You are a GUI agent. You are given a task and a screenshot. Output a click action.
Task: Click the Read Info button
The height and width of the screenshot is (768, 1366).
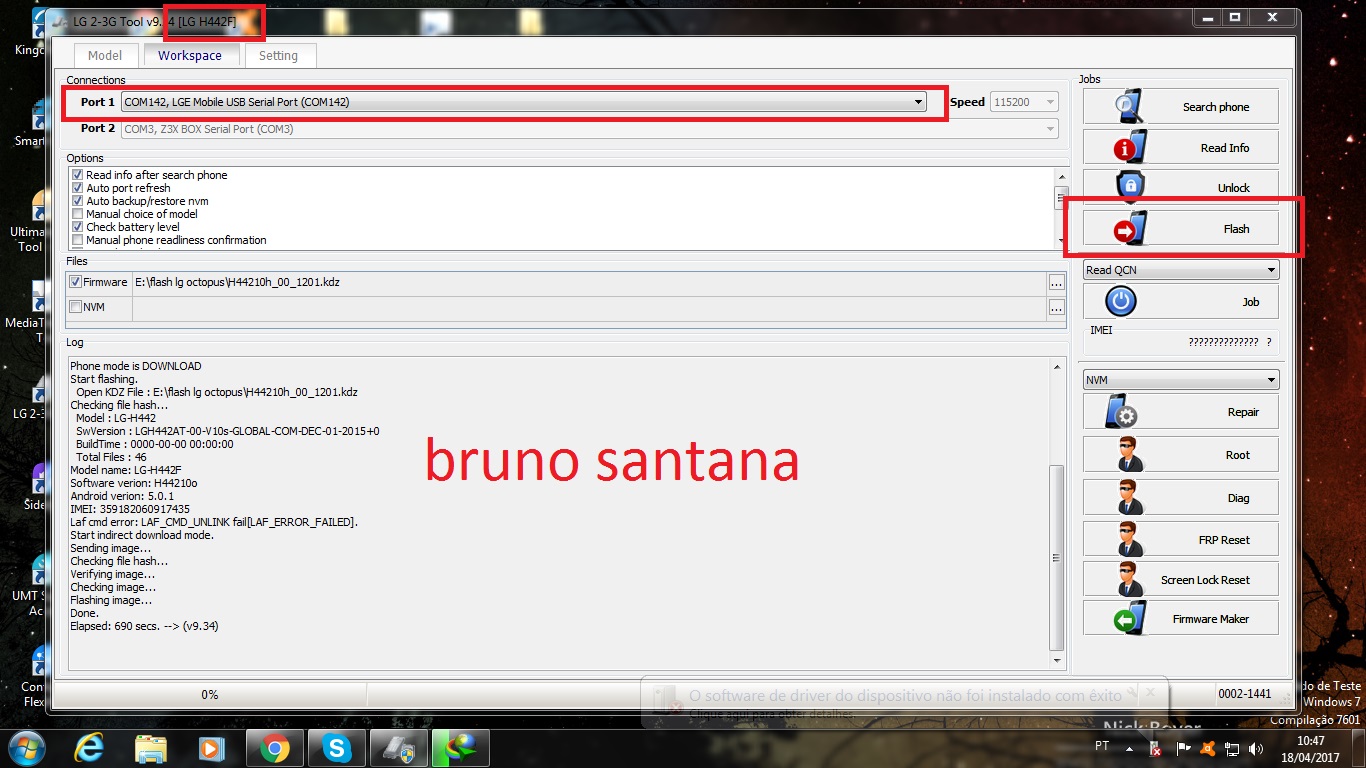pos(1180,147)
